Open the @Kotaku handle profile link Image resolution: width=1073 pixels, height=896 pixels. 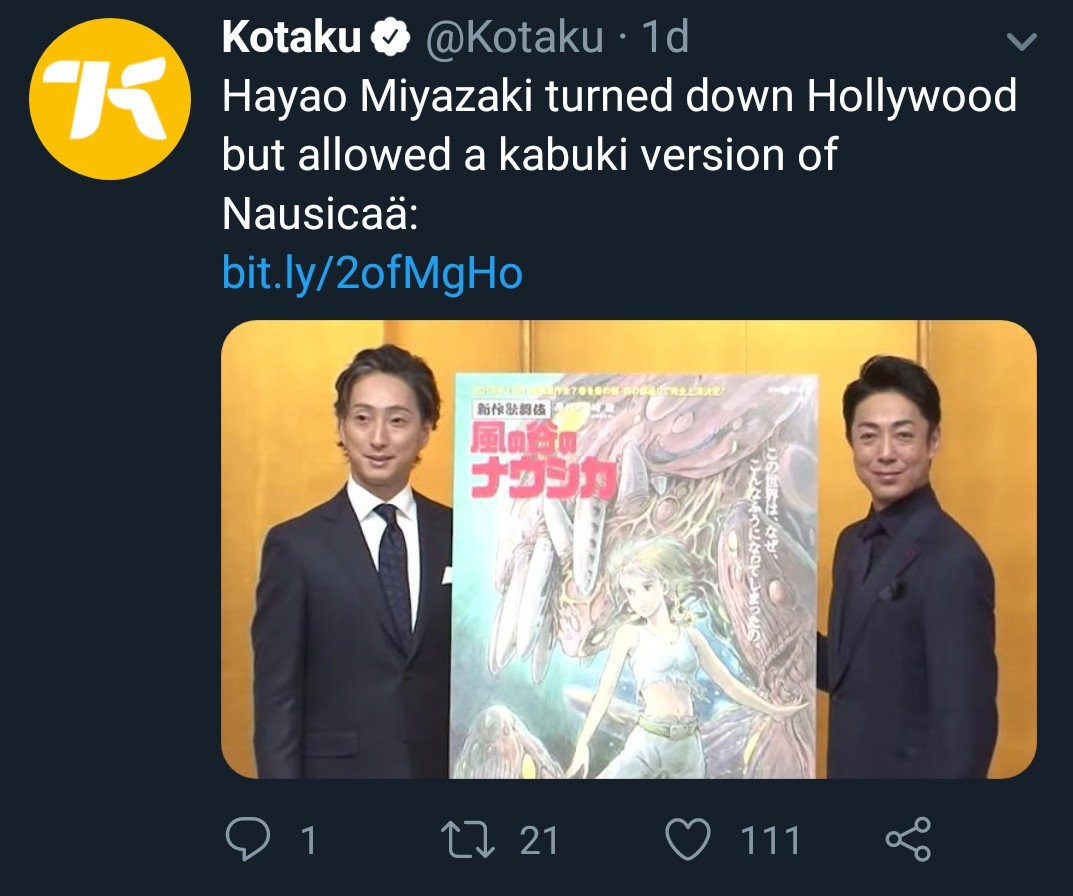[515, 37]
